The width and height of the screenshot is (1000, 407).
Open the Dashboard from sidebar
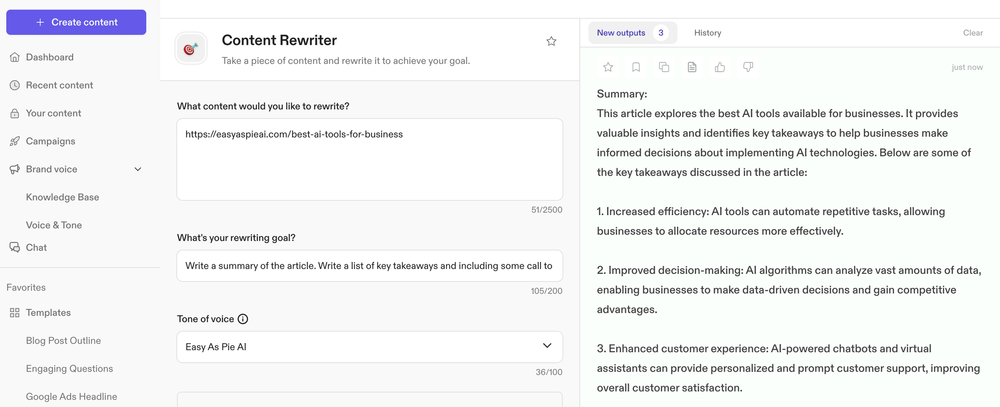pos(49,57)
